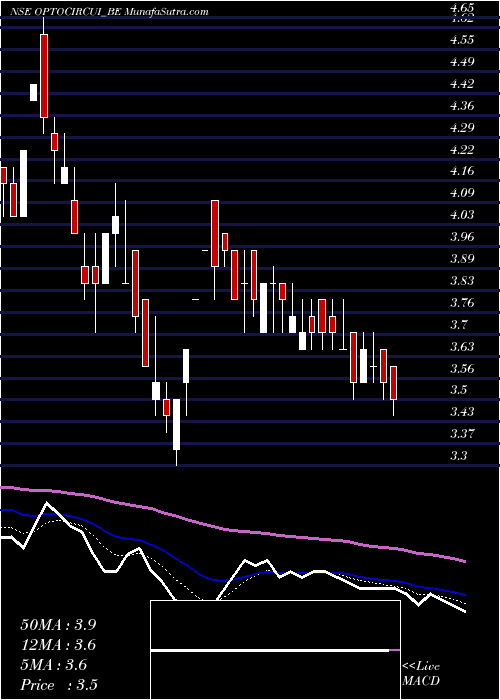Click the MACD histogram box
The width and height of the screenshot is (500, 700).
pyautogui.click(x=275, y=650)
